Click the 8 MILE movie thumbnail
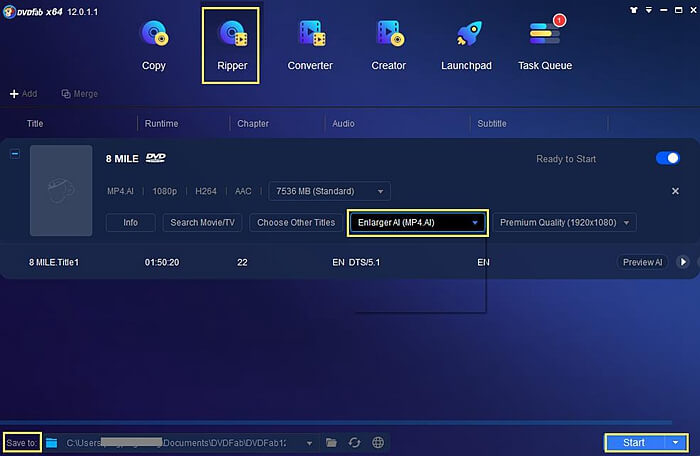This screenshot has width=700, height=456. (x=61, y=191)
